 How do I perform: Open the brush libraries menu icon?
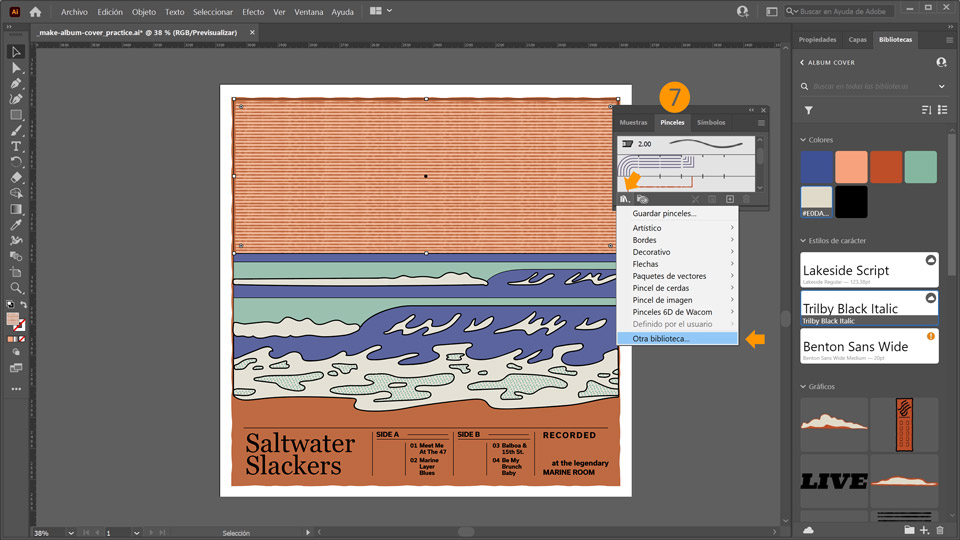625,199
